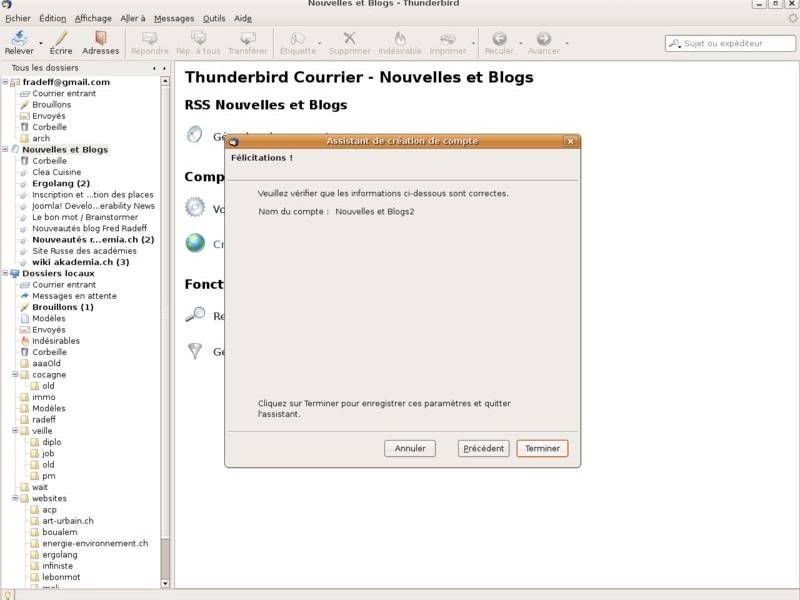Go forward with the Avancer icon
The image size is (800, 600).
(x=544, y=38)
